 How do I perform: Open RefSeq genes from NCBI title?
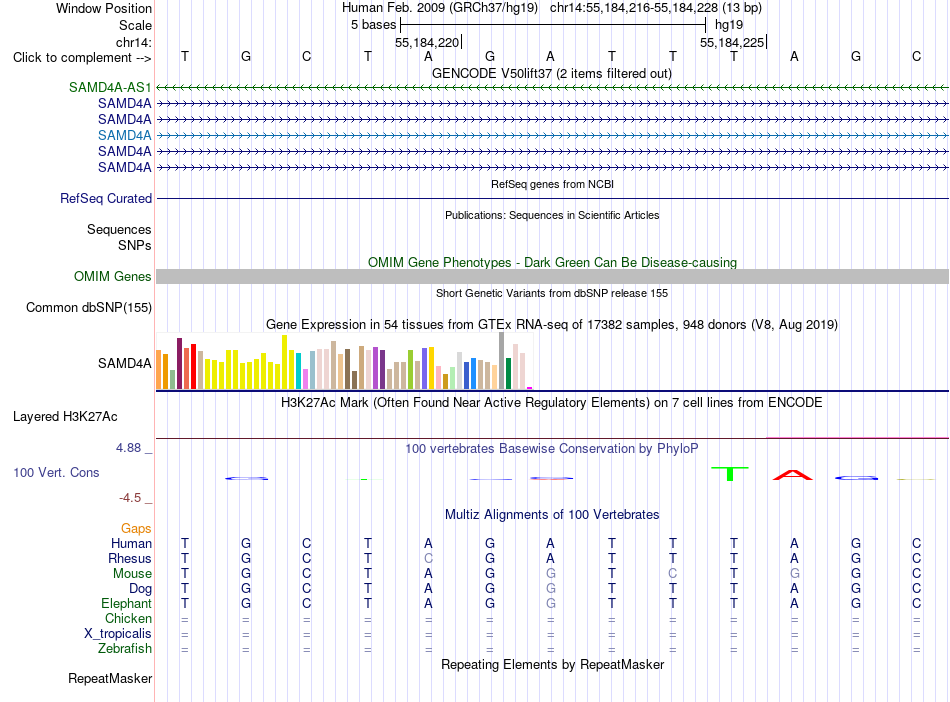tap(552, 184)
